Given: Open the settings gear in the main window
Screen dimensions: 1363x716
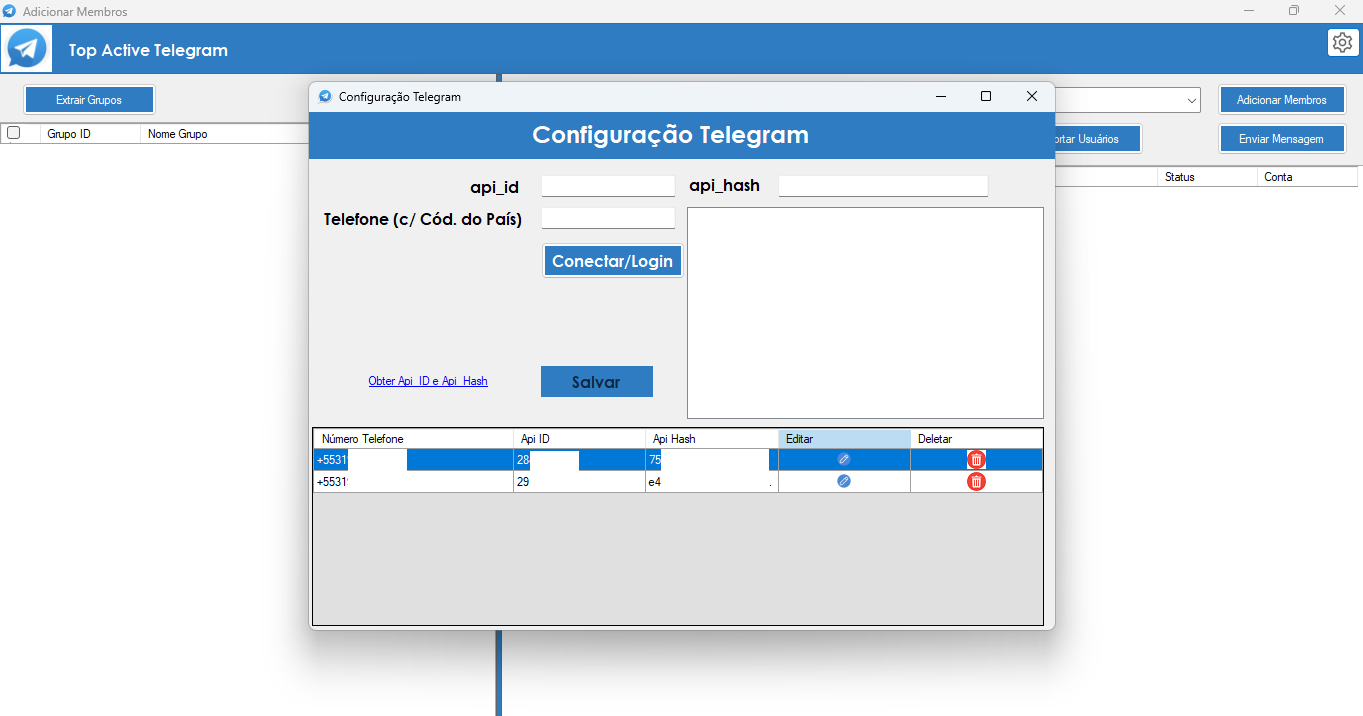Looking at the screenshot, I should (x=1341, y=42).
